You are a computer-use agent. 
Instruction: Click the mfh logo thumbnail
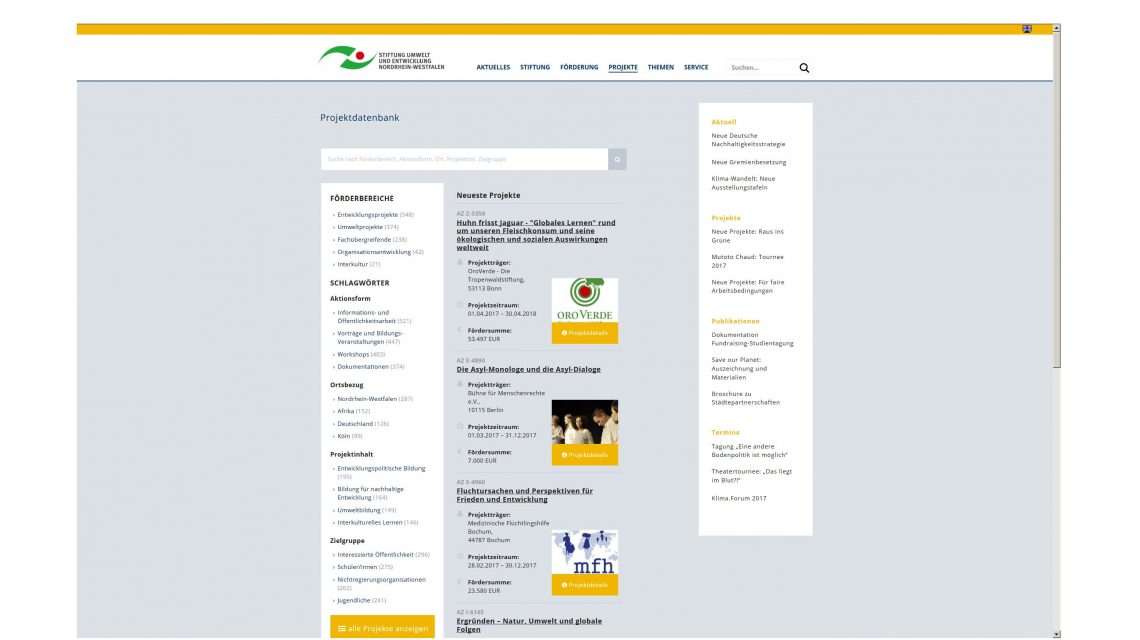(x=585, y=552)
